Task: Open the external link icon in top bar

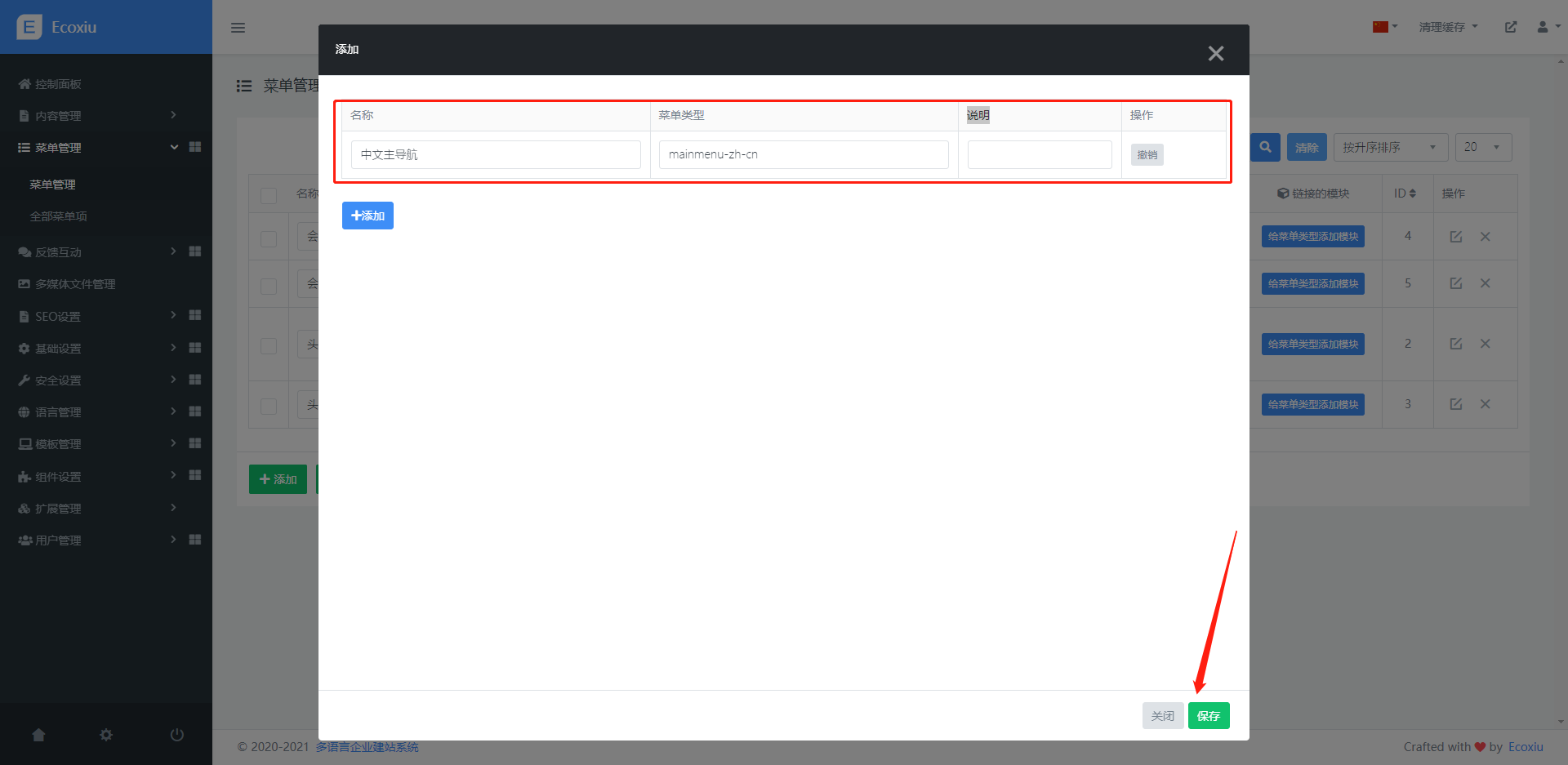Action: (x=1510, y=27)
